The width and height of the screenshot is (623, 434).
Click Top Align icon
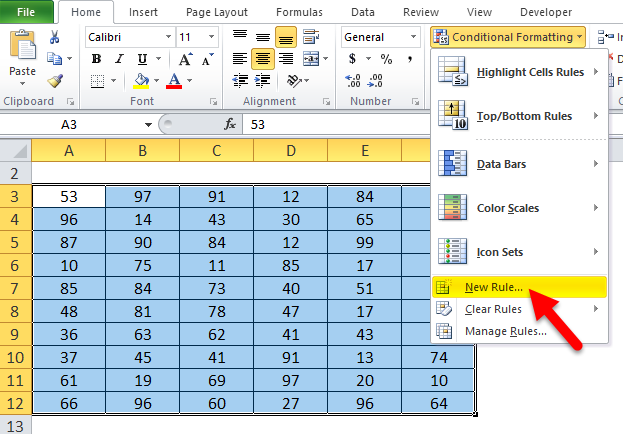(x=240, y=37)
